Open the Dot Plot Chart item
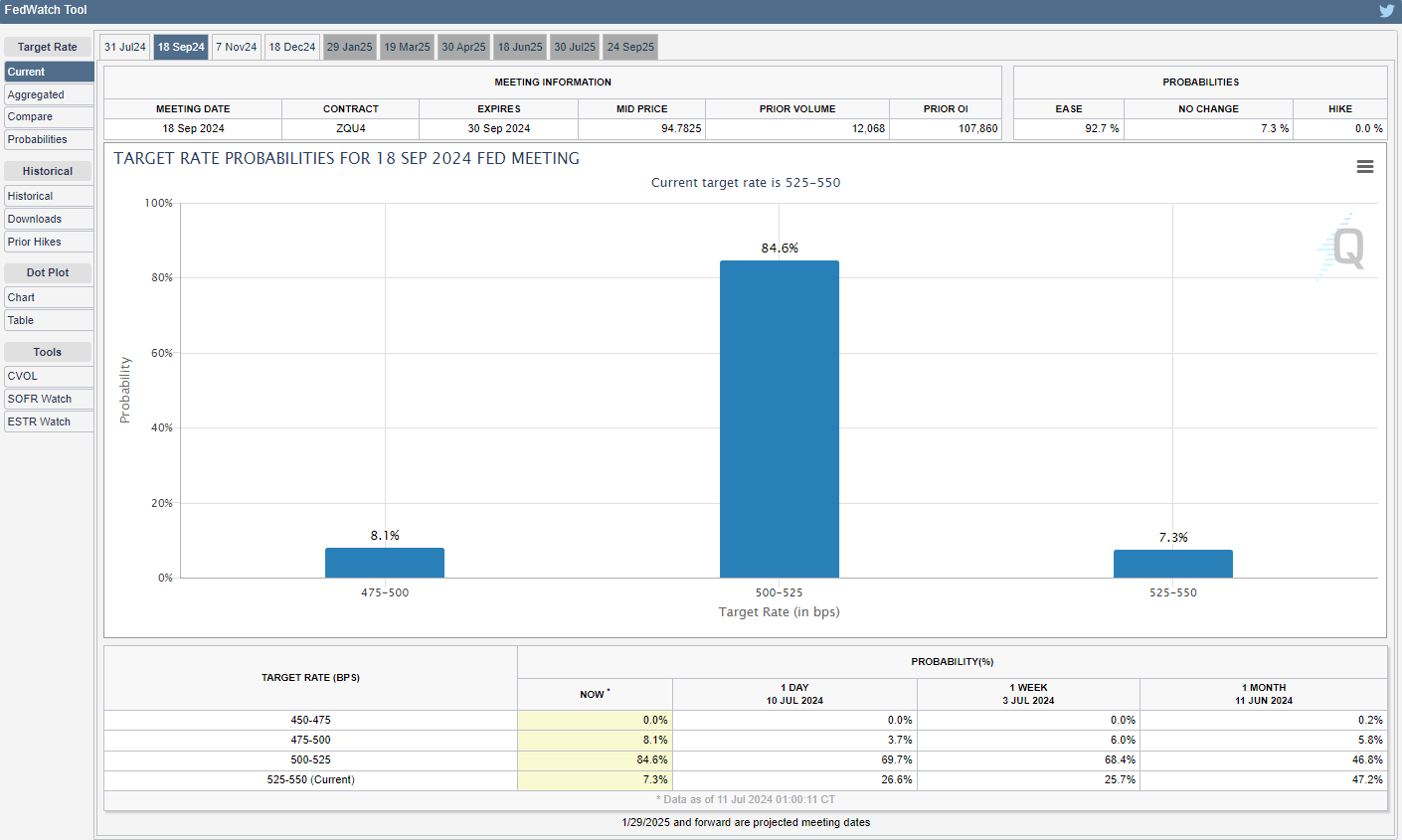The image size is (1402, 840). coord(49,297)
